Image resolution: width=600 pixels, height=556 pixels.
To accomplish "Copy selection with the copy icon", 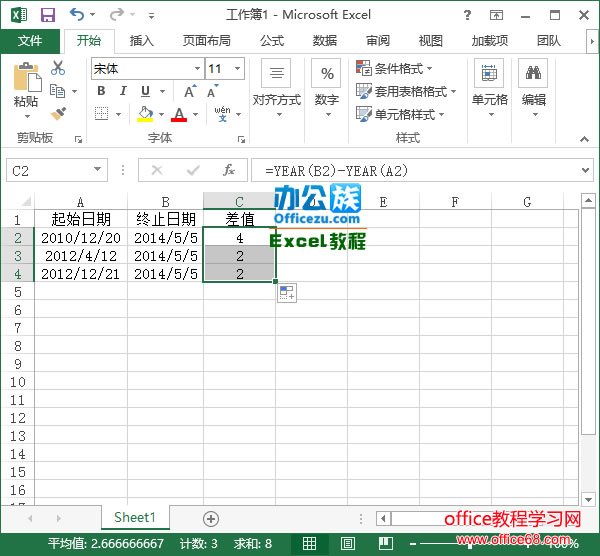I will (58, 91).
